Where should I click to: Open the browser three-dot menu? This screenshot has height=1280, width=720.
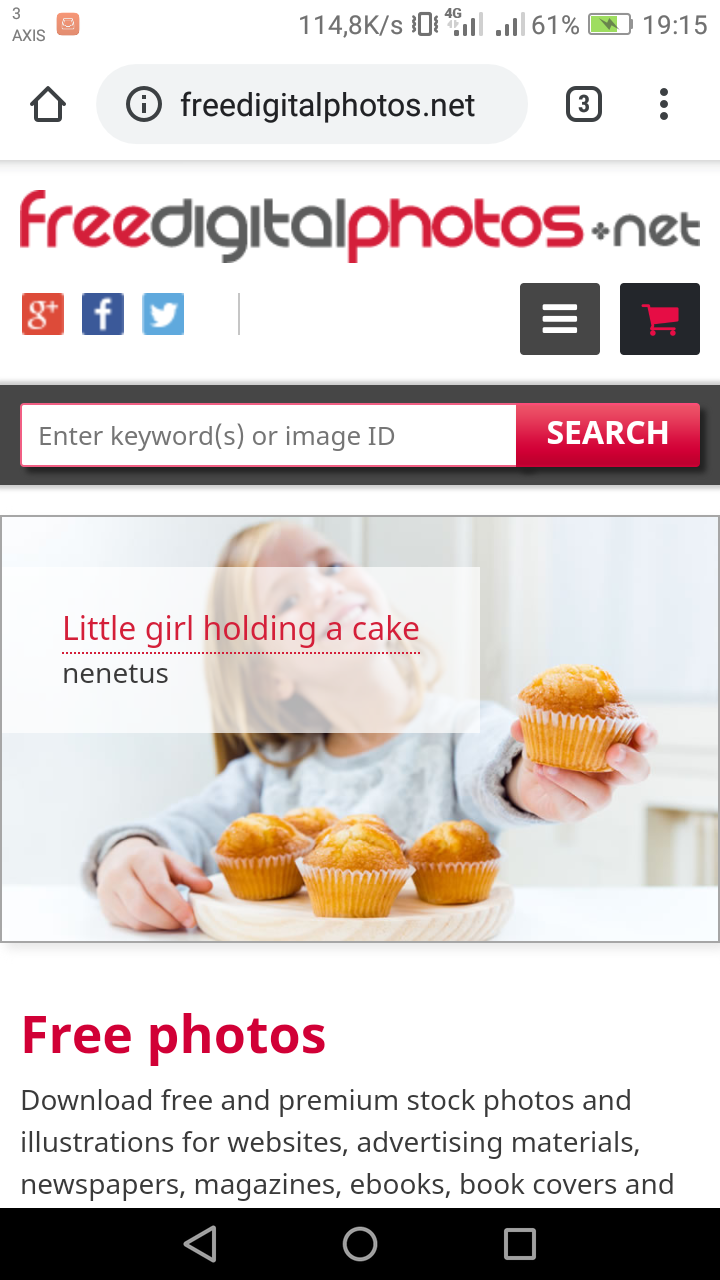click(664, 104)
